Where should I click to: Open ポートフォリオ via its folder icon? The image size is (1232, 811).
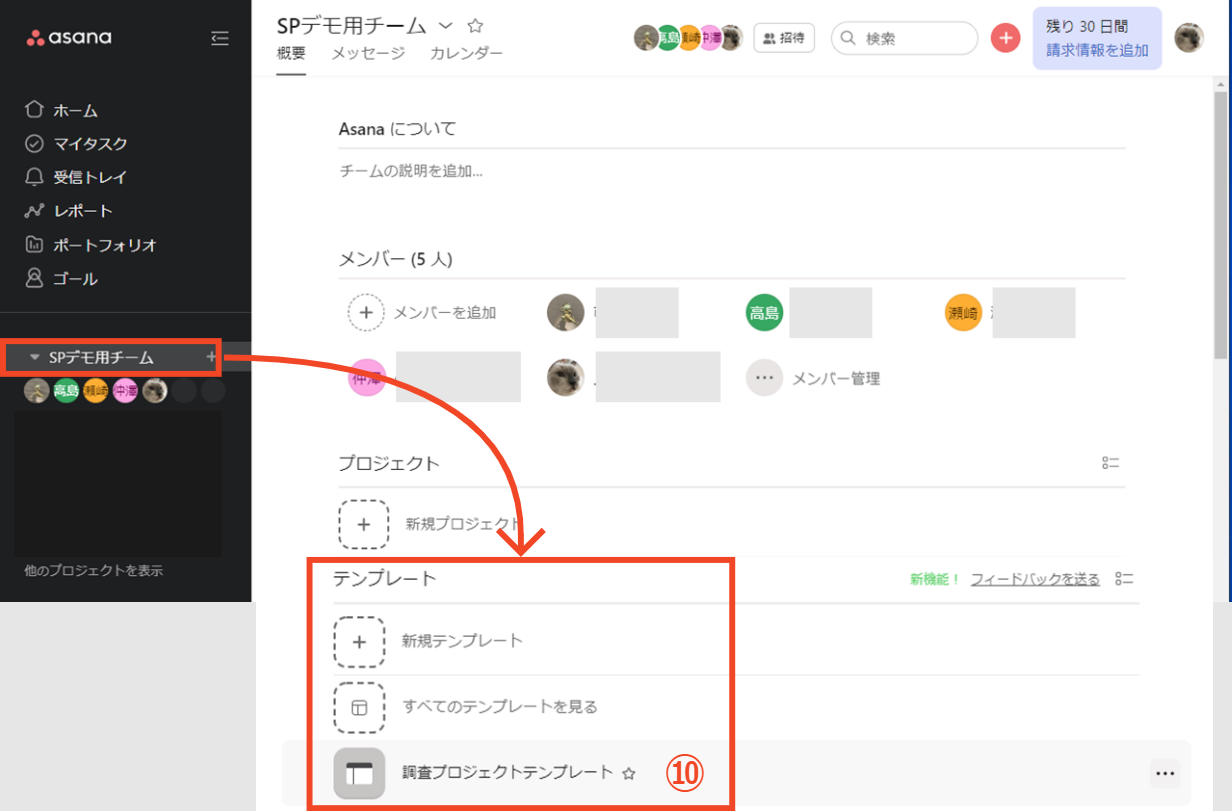pos(35,244)
